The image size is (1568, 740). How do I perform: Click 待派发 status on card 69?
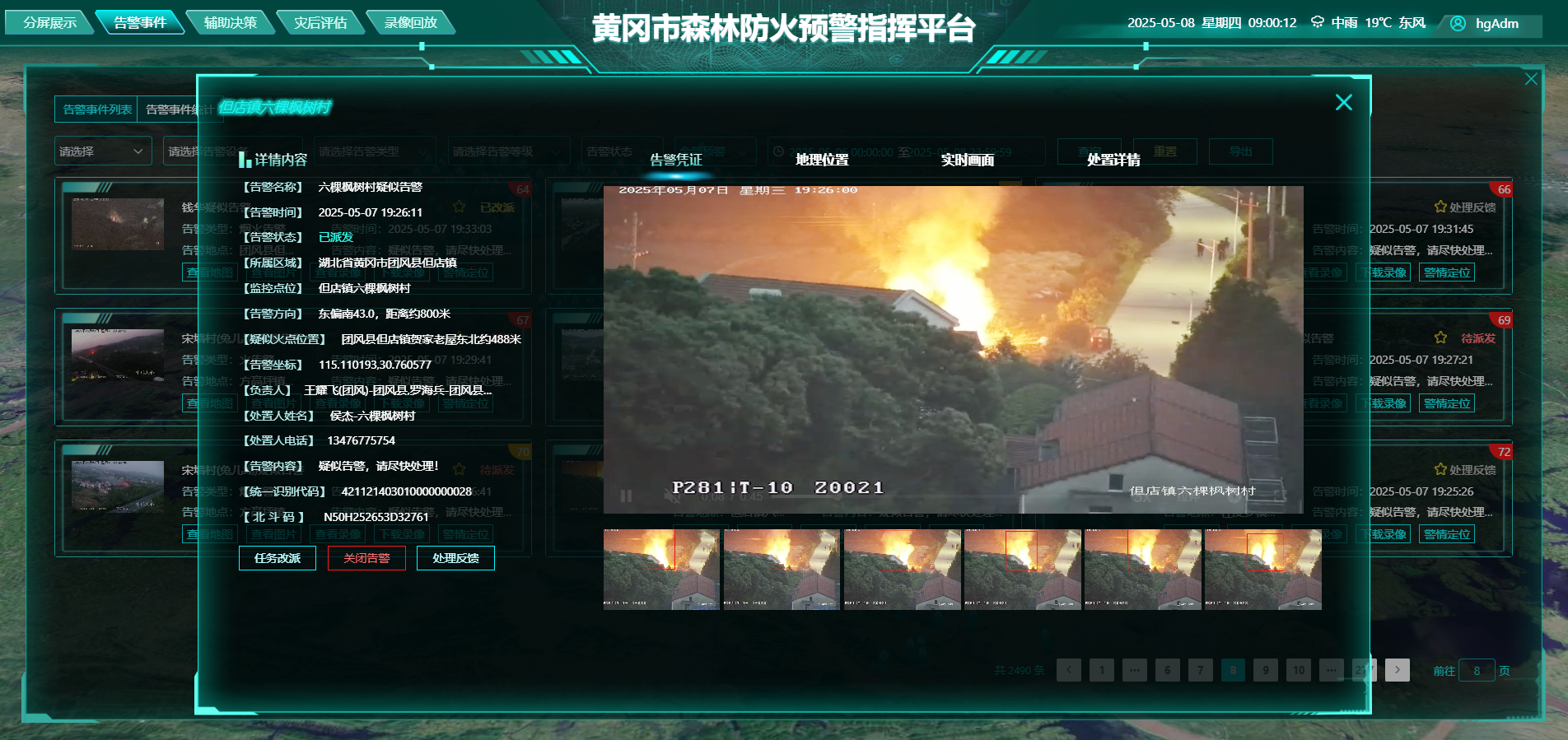(1478, 338)
